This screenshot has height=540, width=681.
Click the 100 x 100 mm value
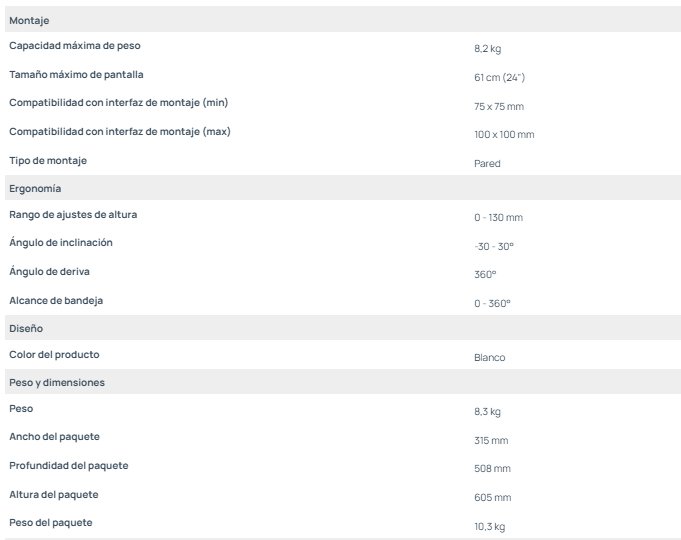pos(504,135)
